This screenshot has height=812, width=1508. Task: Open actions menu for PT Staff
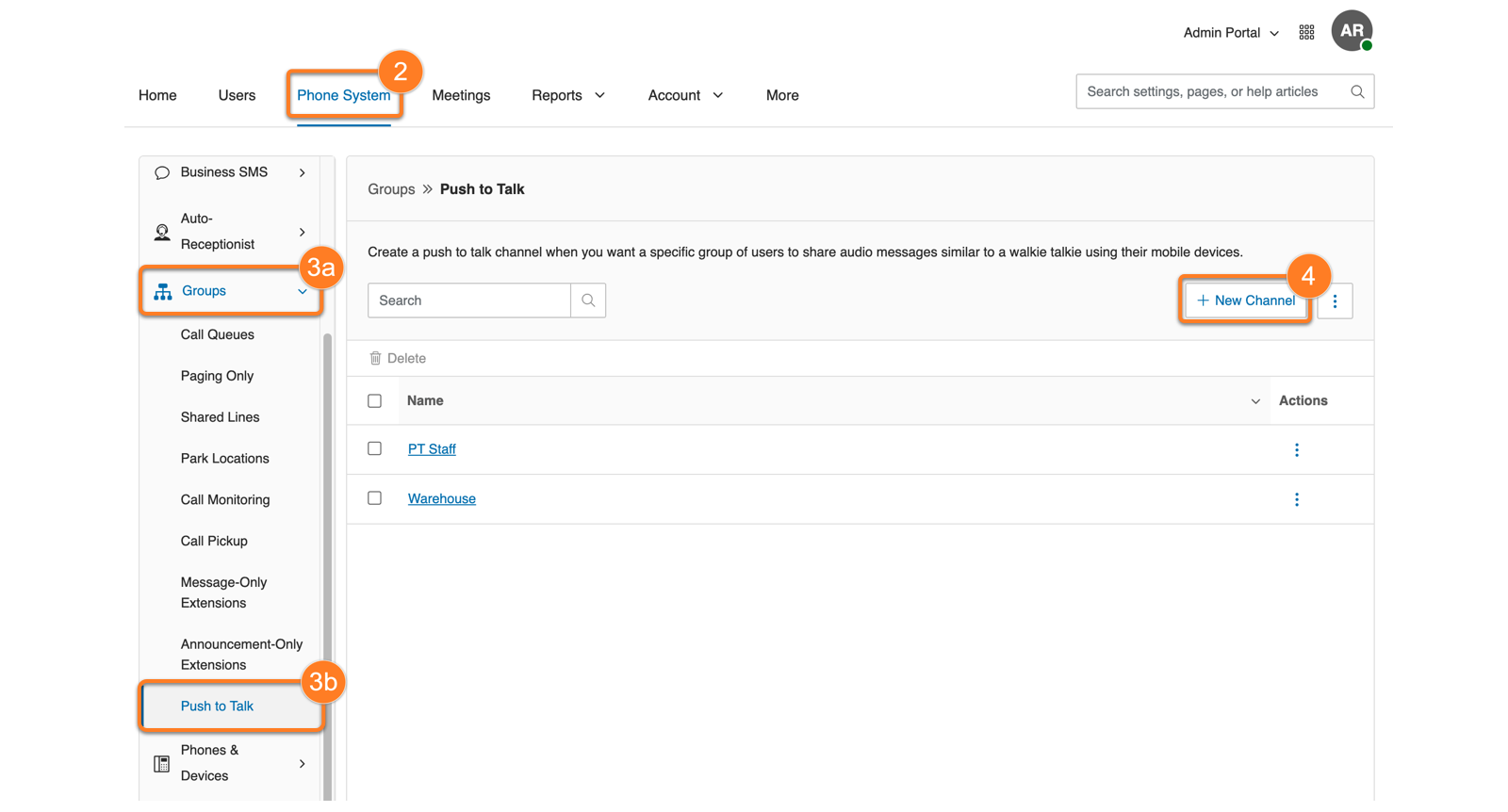[x=1296, y=450]
